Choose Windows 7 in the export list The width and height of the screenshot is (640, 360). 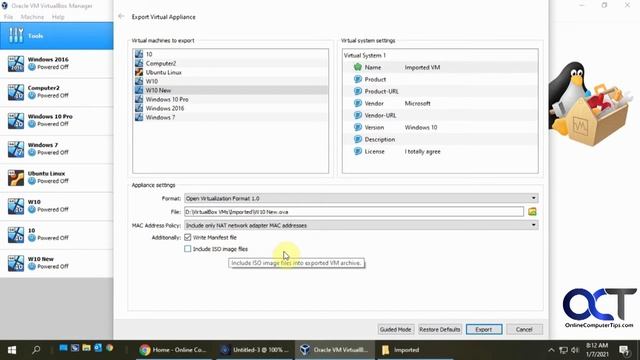[231, 117]
